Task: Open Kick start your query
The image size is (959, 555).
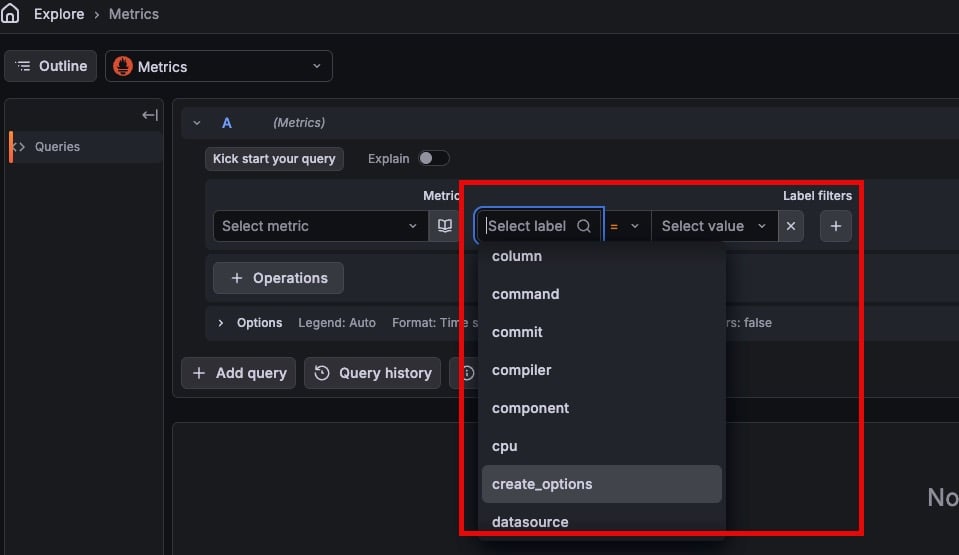Action: click(274, 159)
